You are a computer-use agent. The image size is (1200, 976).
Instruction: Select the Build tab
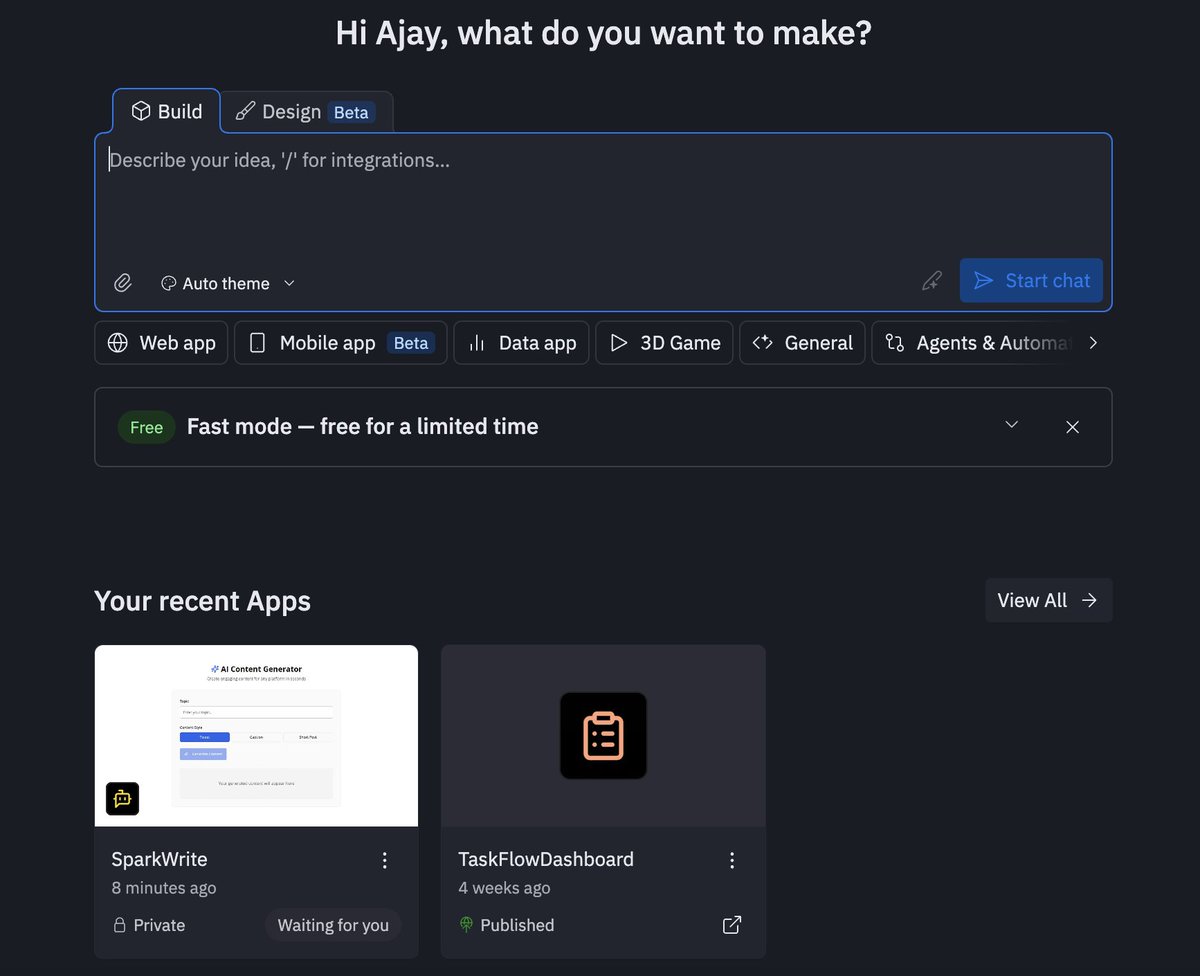pyautogui.click(x=166, y=111)
